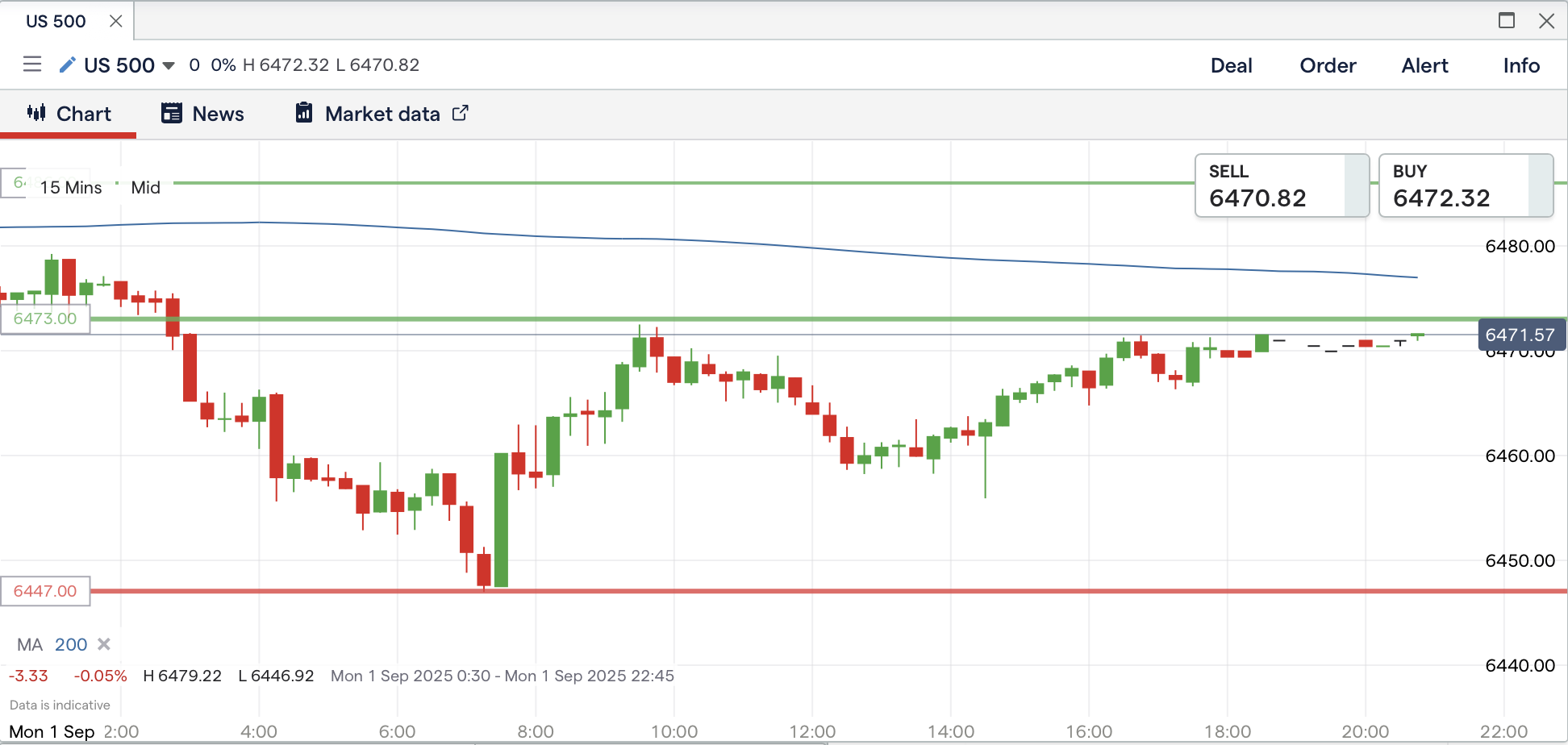Image resolution: width=1568 pixels, height=745 pixels.
Task: Click the SELL price 6470.82 button
Action: [x=1281, y=186]
